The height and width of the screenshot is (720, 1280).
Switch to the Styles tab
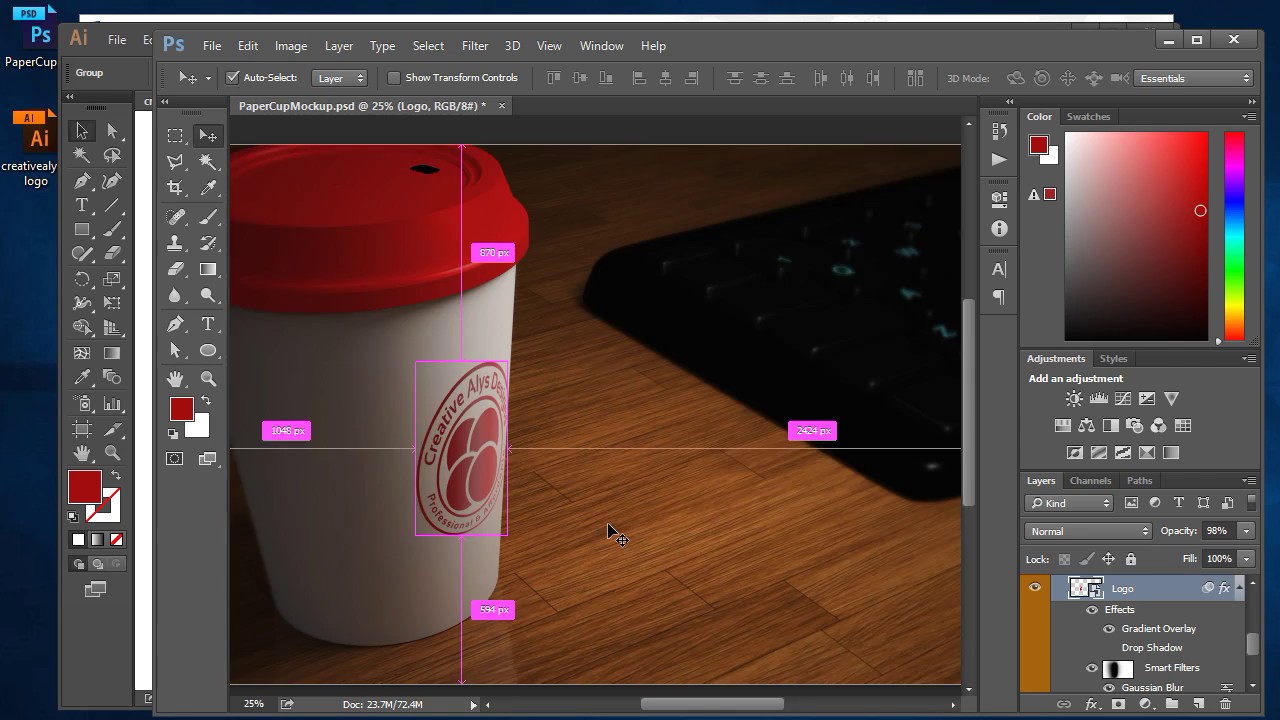click(x=1113, y=359)
